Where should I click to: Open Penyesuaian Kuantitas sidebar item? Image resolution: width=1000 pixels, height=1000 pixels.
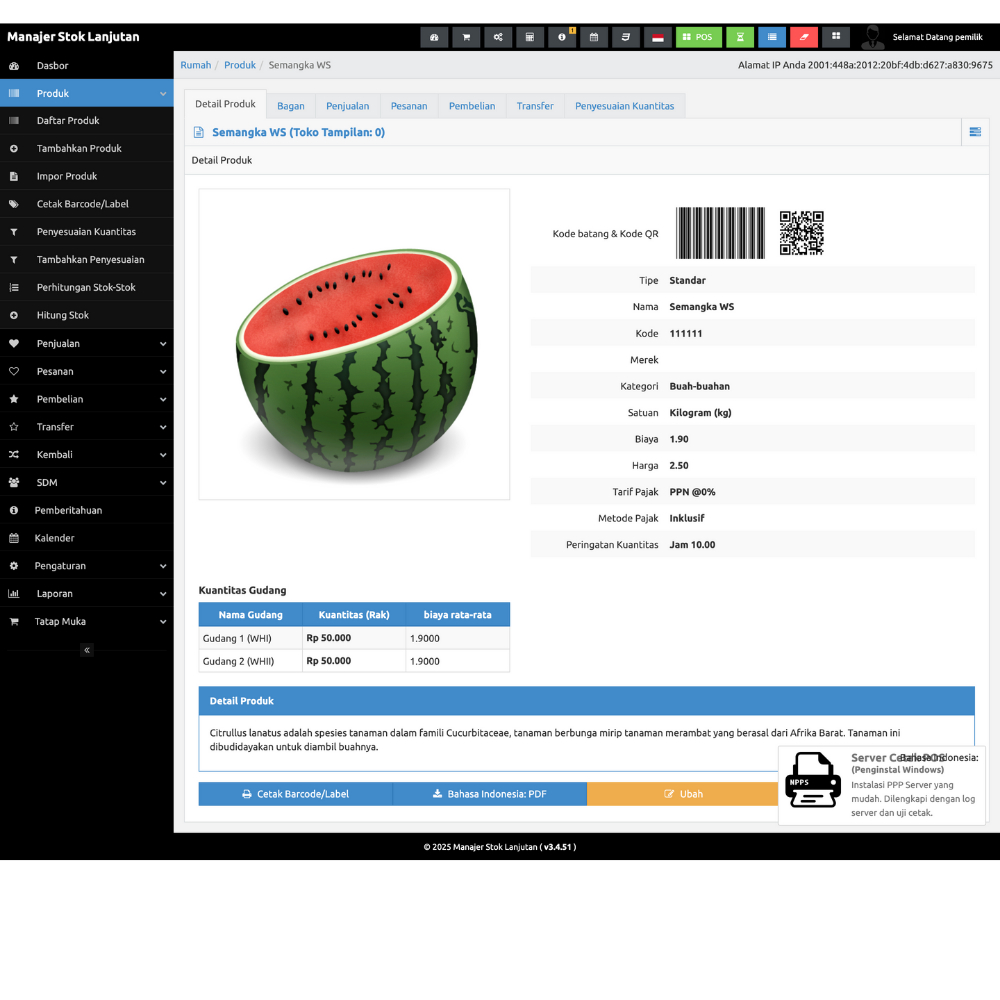[87, 232]
